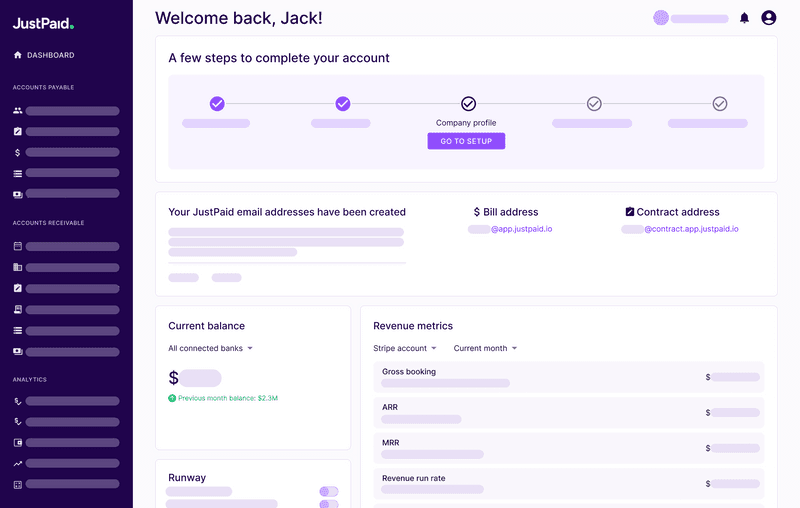Expand the Current month dropdown
800x508 pixels.
pyautogui.click(x=485, y=348)
